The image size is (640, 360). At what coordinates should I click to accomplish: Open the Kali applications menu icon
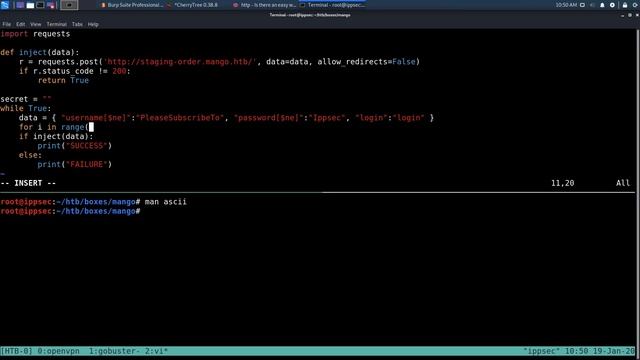[x=5, y=5]
